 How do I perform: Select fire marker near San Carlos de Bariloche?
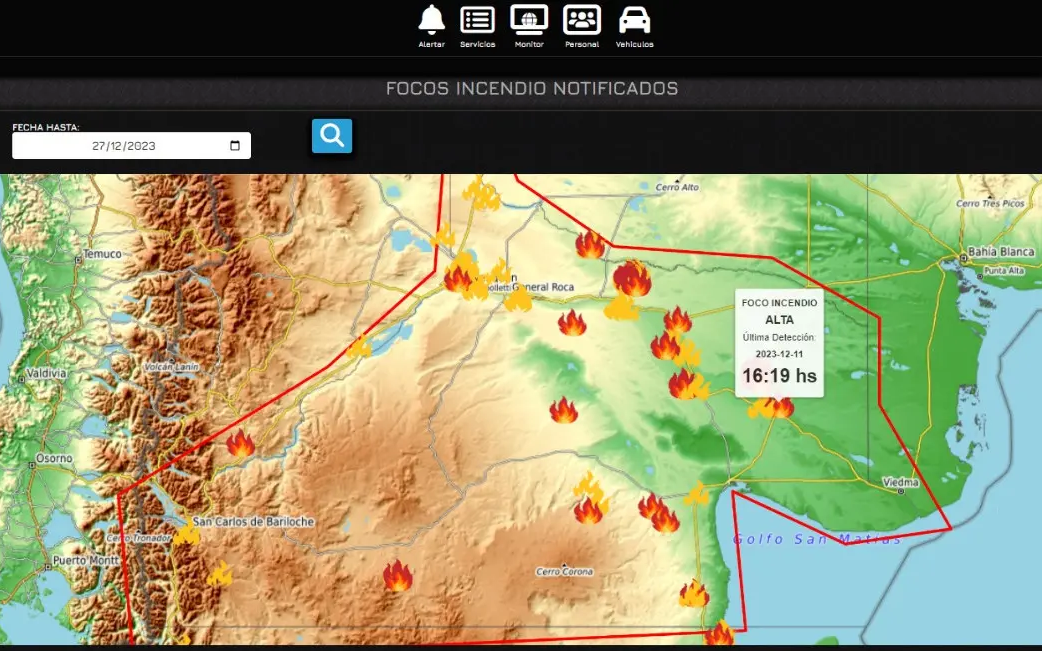pyautogui.click(x=186, y=533)
